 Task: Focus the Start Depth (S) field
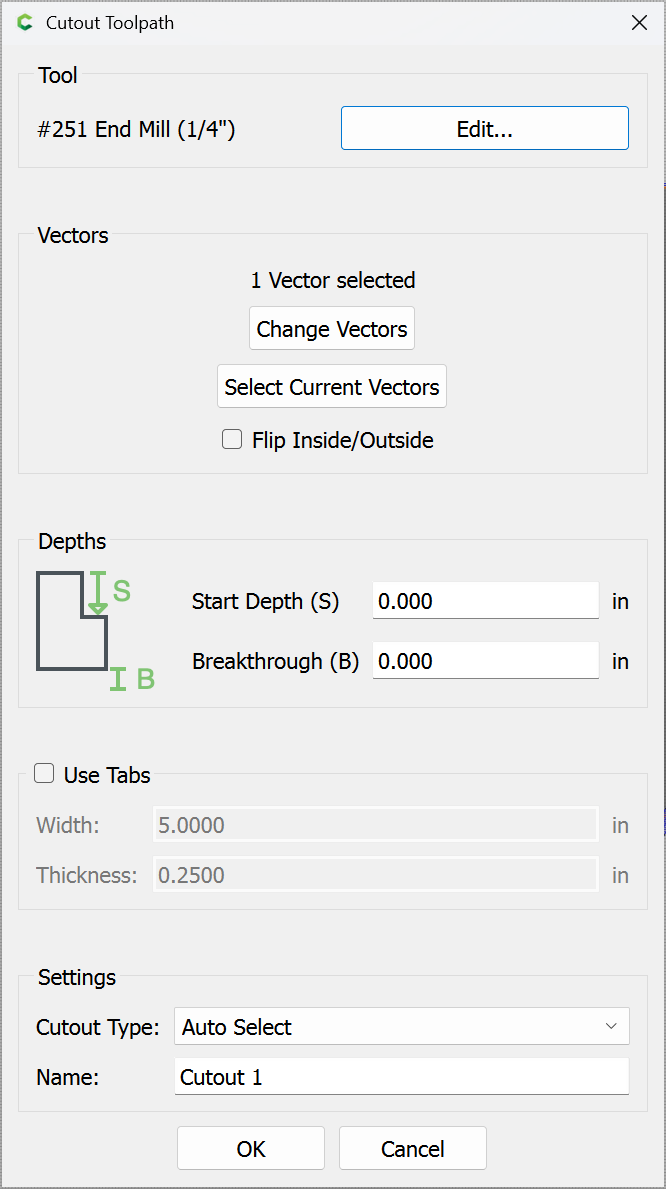pyautogui.click(x=485, y=601)
